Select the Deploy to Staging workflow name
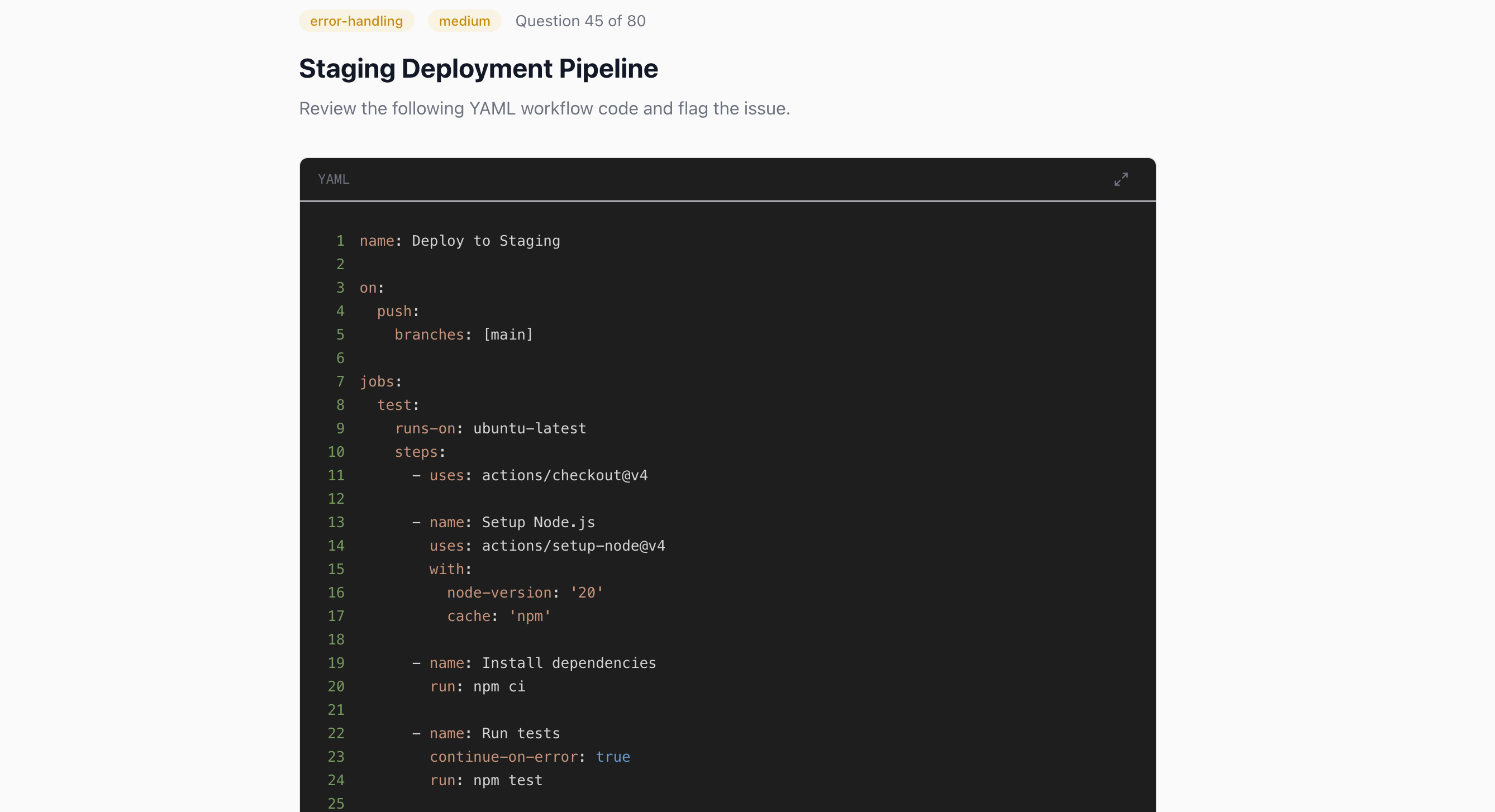The height and width of the screenshot is (812, 1495). pyautogui.click(x=485, y=240)
